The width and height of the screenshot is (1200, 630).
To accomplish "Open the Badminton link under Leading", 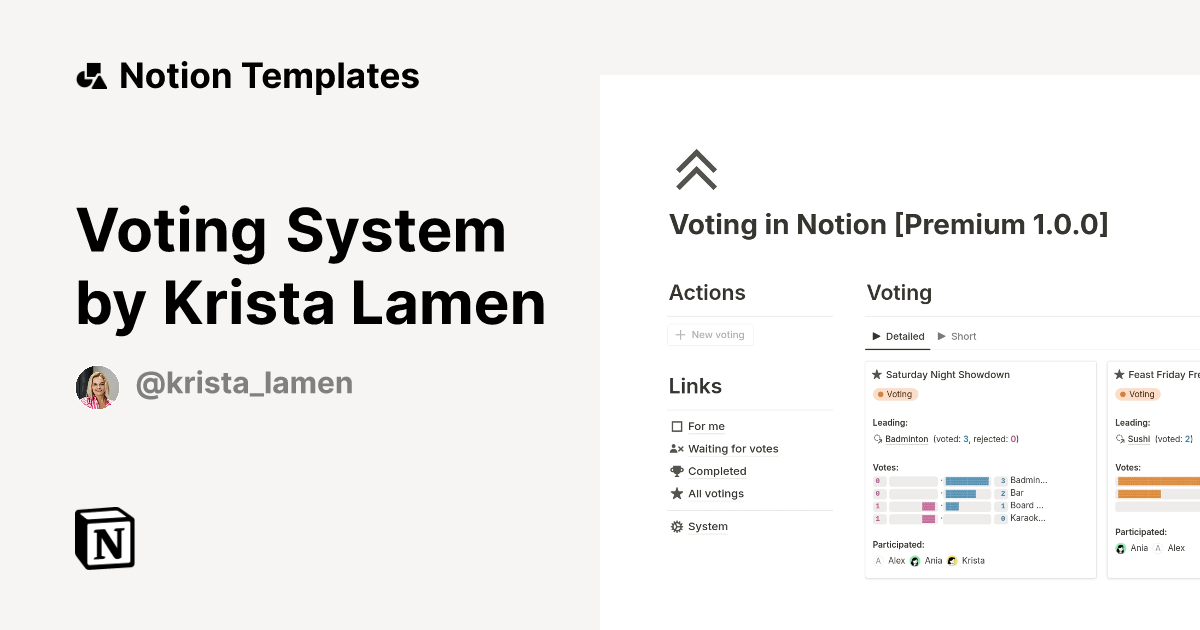I will [906, 438].
